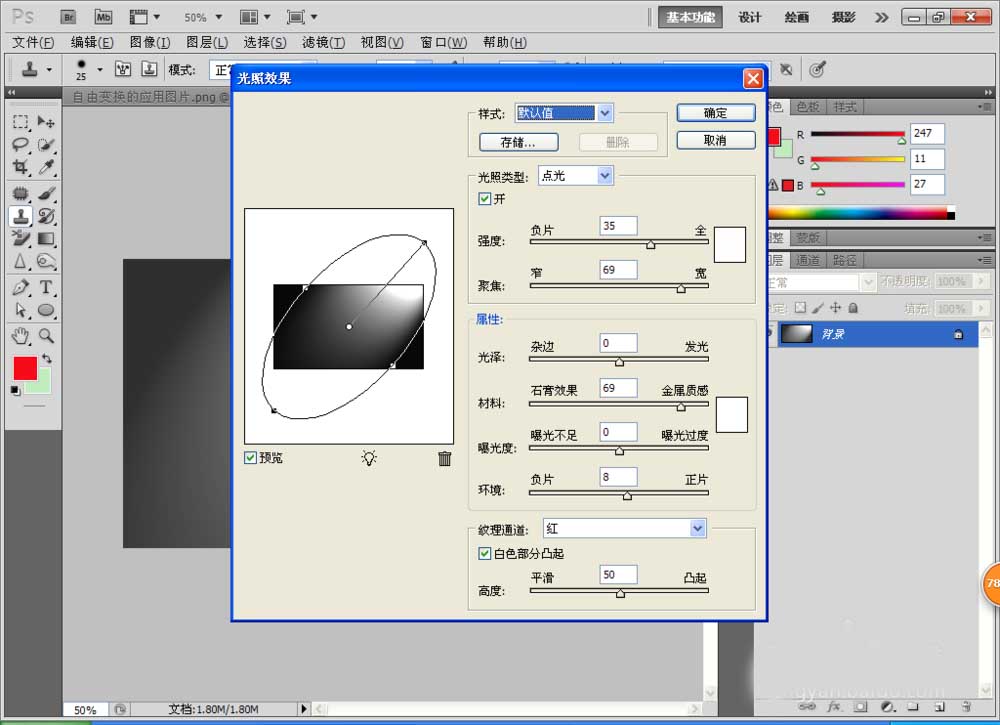1000x725 pixels.
Task: Select the Lasso tool
Action: click(x=20, y=145)
